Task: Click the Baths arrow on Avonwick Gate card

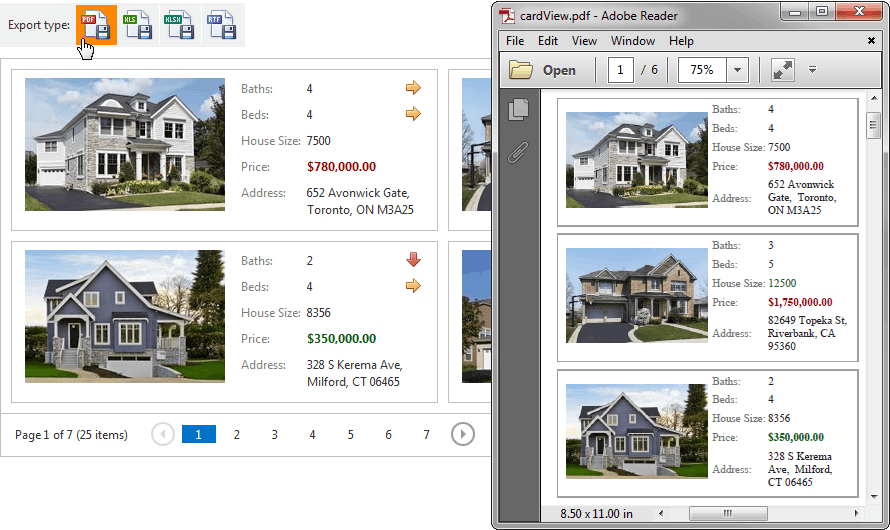Action: (x=413, y=87)
